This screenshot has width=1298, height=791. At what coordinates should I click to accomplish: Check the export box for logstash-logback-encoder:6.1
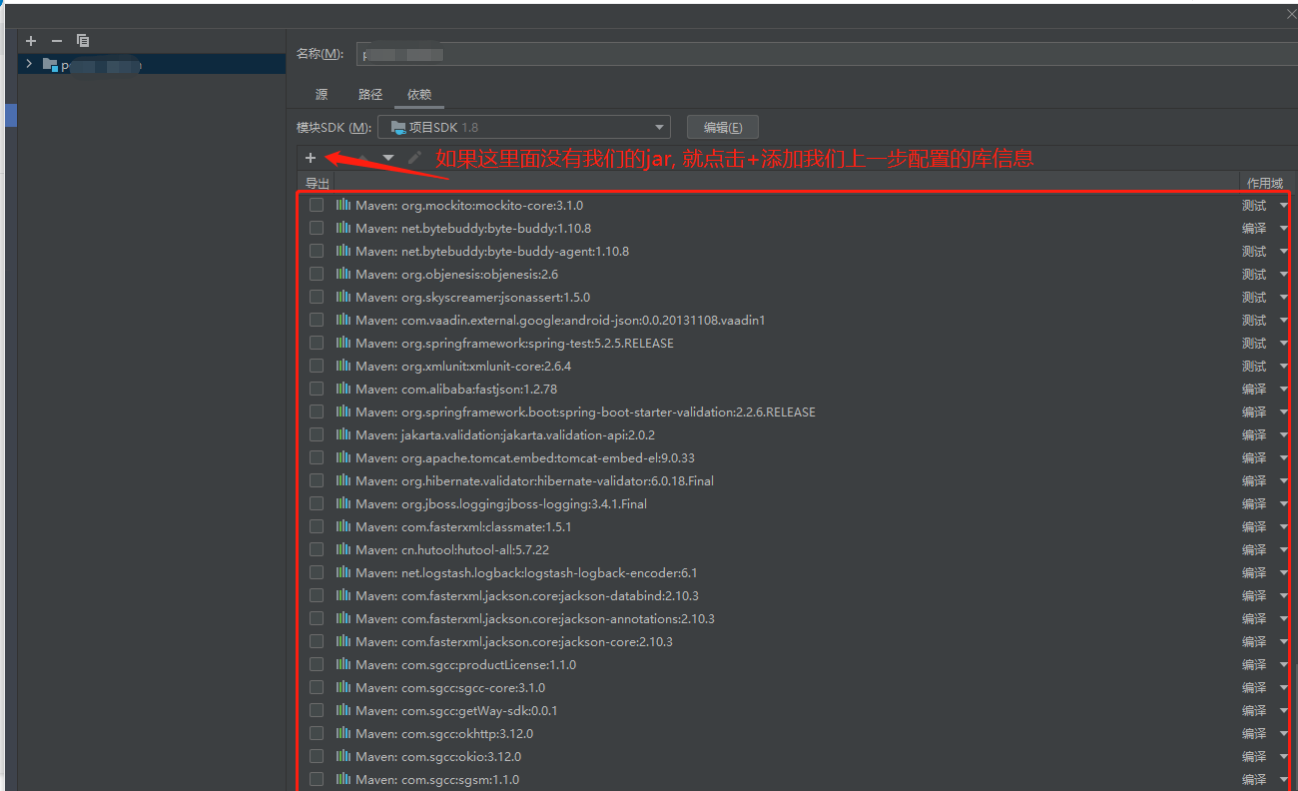coord(316,573)
